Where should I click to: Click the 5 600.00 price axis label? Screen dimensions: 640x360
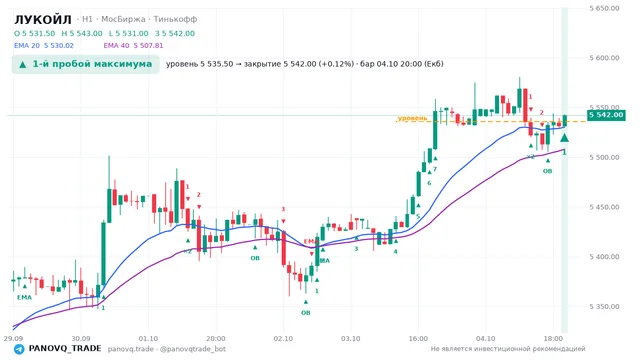604,58
